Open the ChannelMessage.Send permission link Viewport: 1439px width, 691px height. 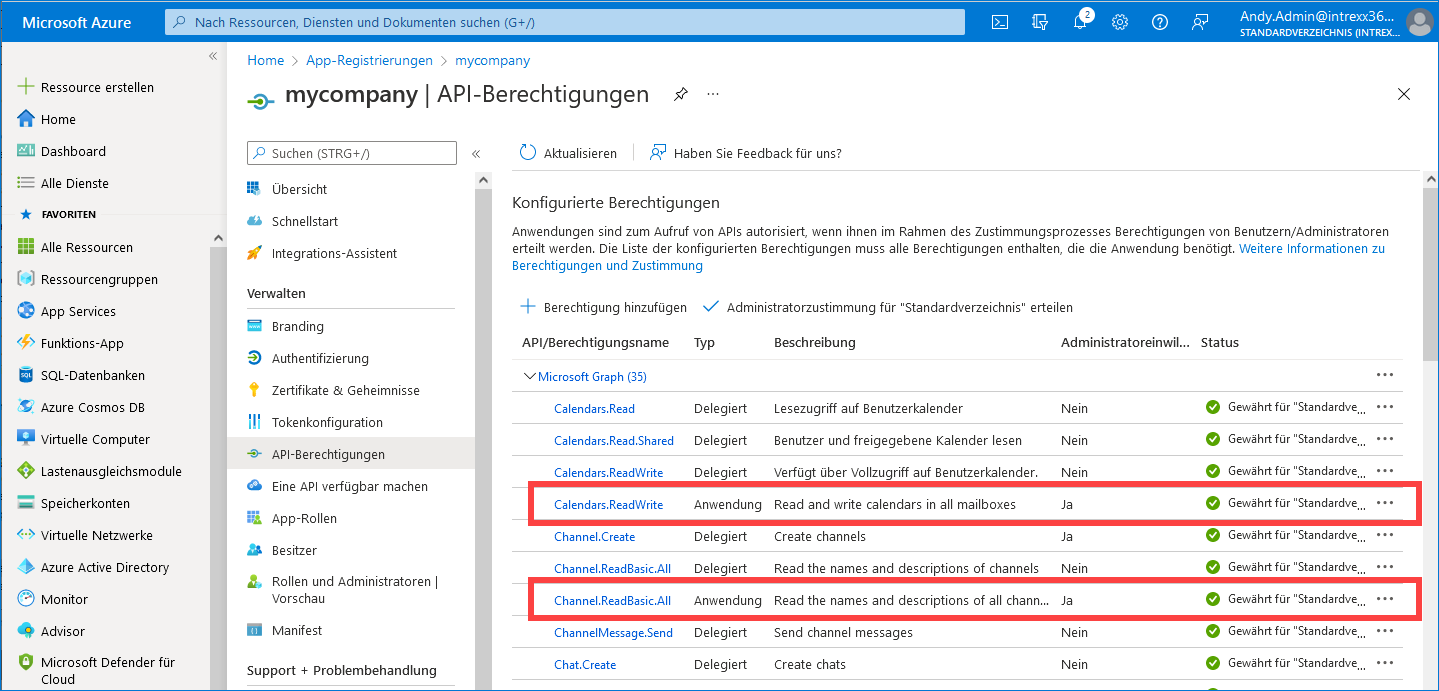[x=613, y=632]
